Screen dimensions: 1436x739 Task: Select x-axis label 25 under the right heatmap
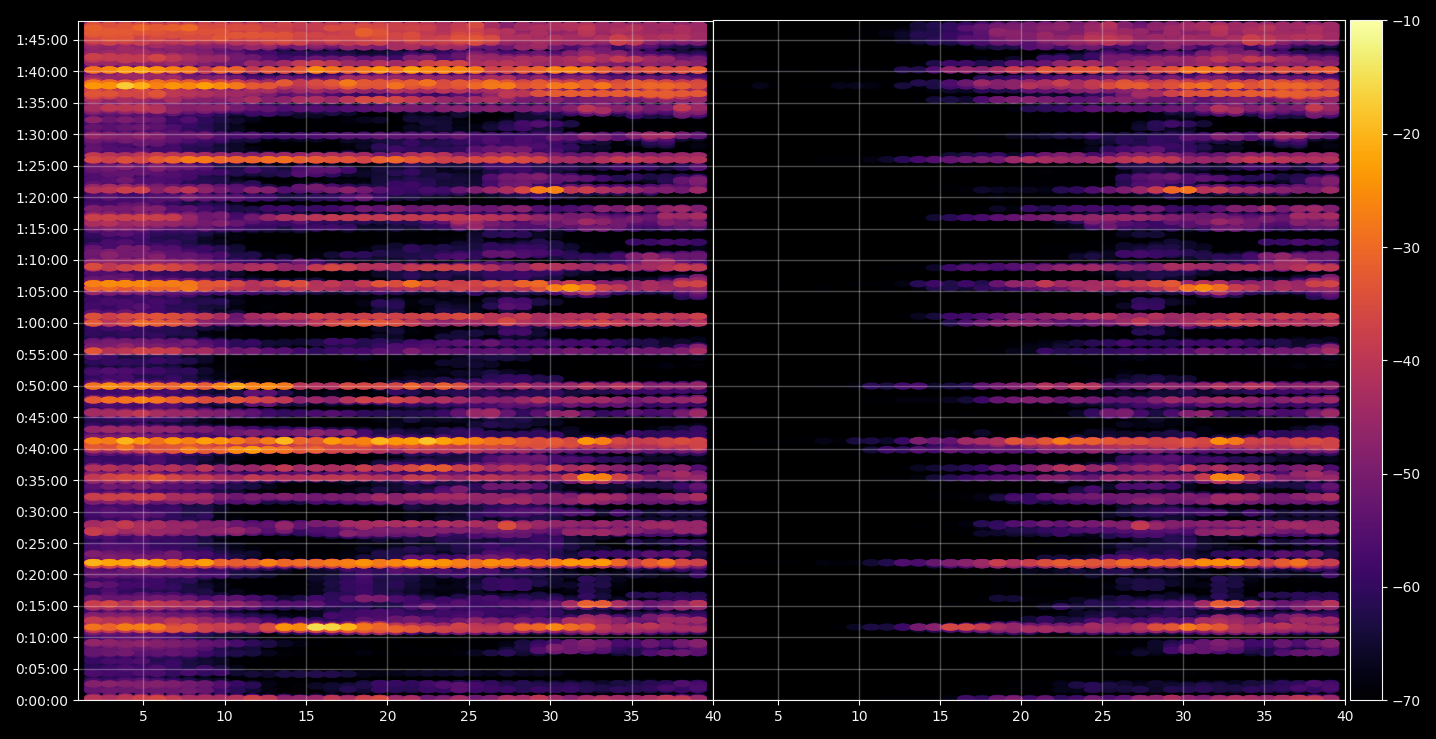pos(1102,716)
